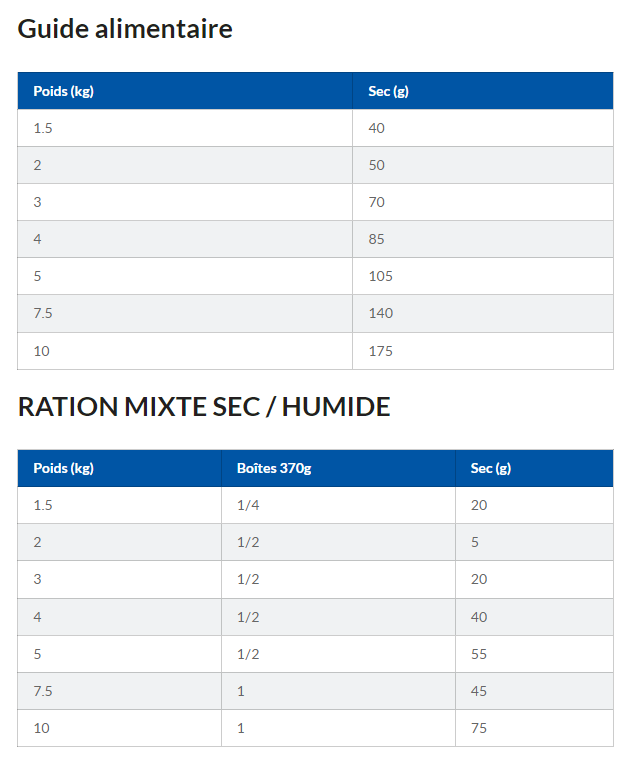Select the 45 g value for 7.5 kg mixed ration
628x757 pixels.
pyautogui.click(x=479, y=691)
